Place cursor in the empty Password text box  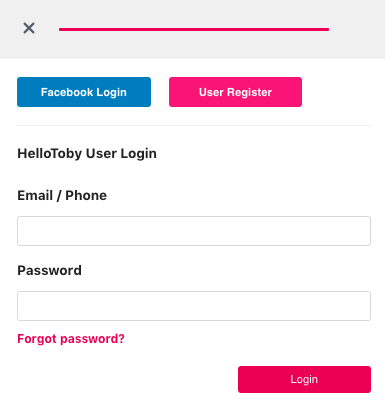point(194,306)
